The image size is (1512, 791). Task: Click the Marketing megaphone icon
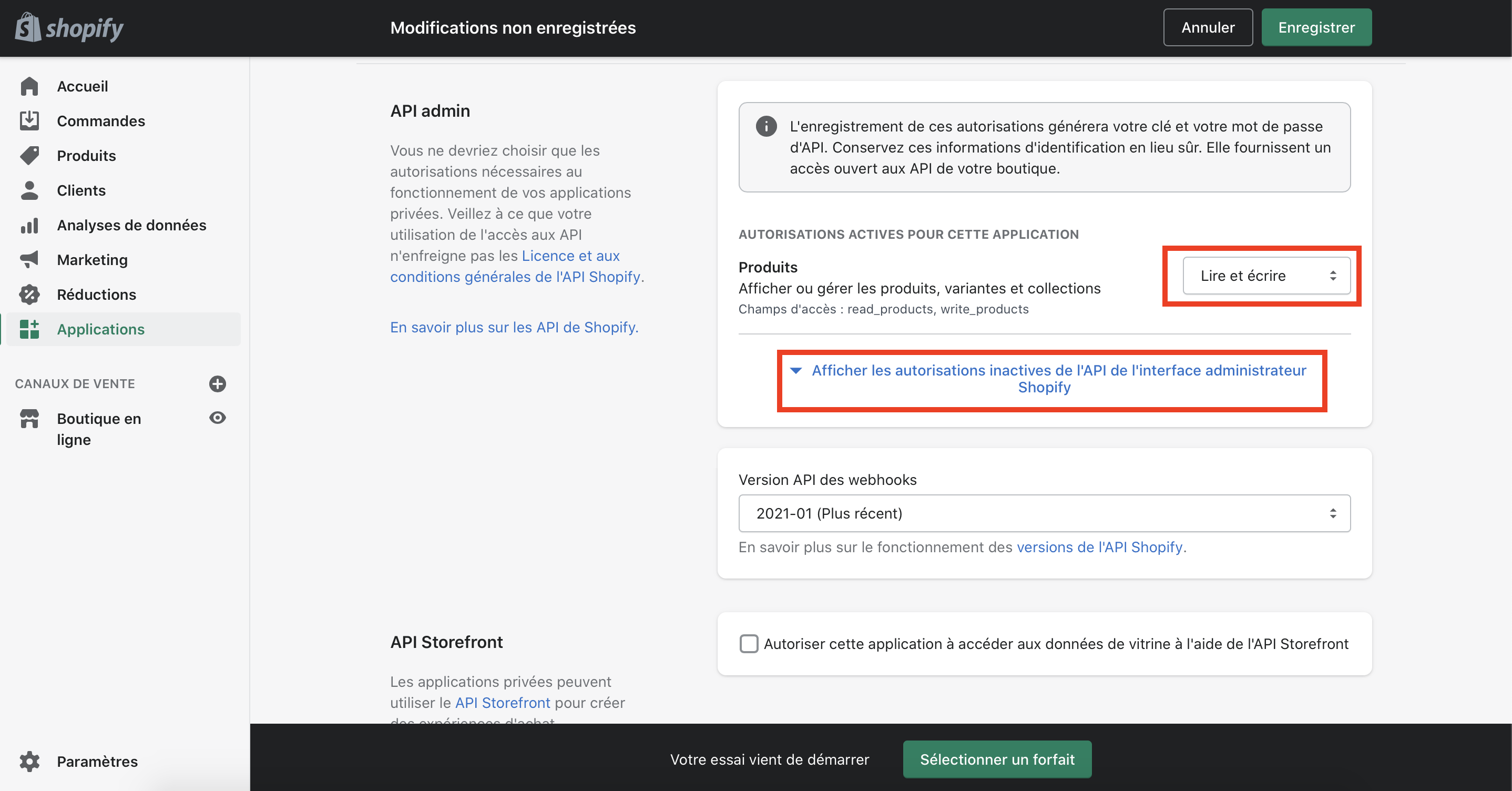point(29,260)
